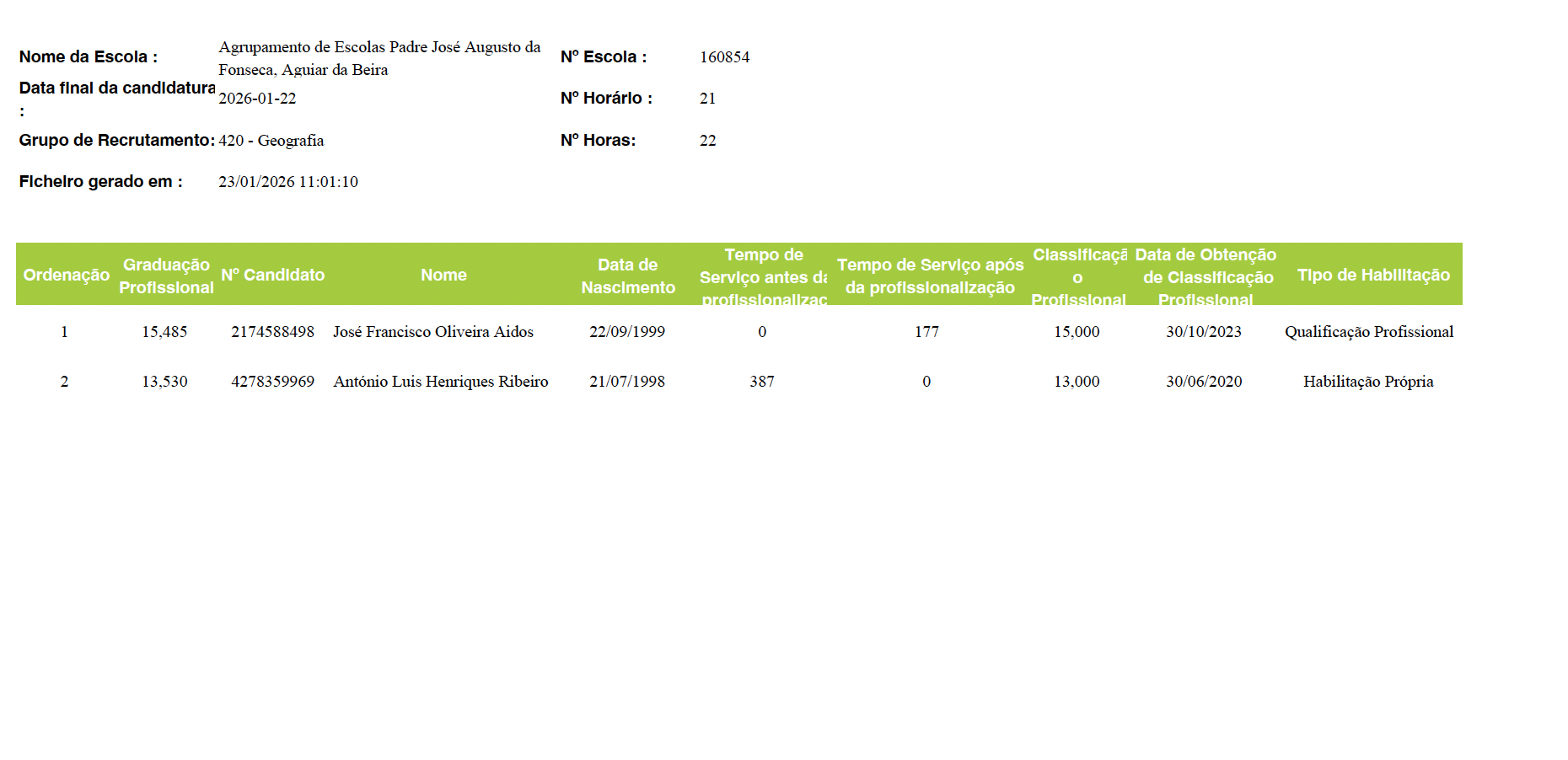Select the recruitment group 420 - Geografia

[x=271, y=141]
